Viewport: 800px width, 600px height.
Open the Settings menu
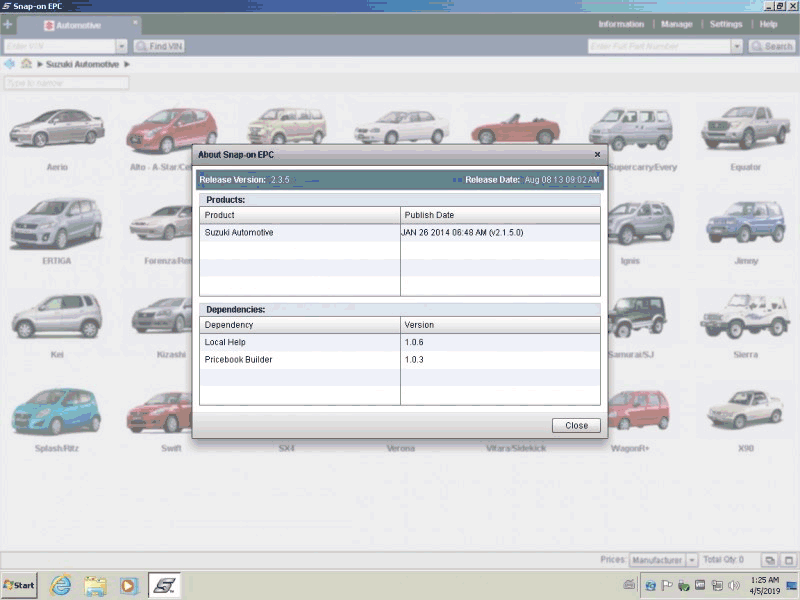726,24
